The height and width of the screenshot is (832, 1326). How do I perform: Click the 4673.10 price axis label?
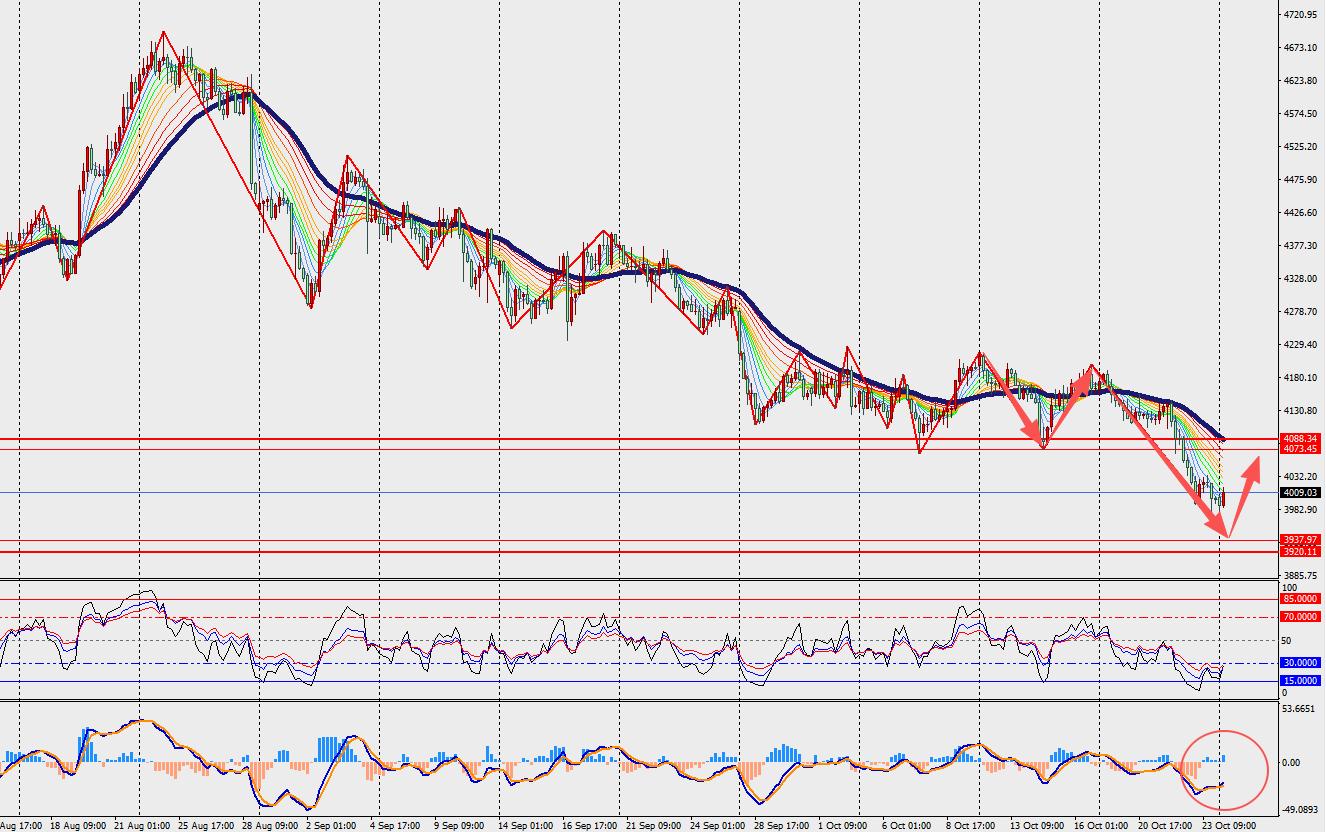pos(1302,48)
